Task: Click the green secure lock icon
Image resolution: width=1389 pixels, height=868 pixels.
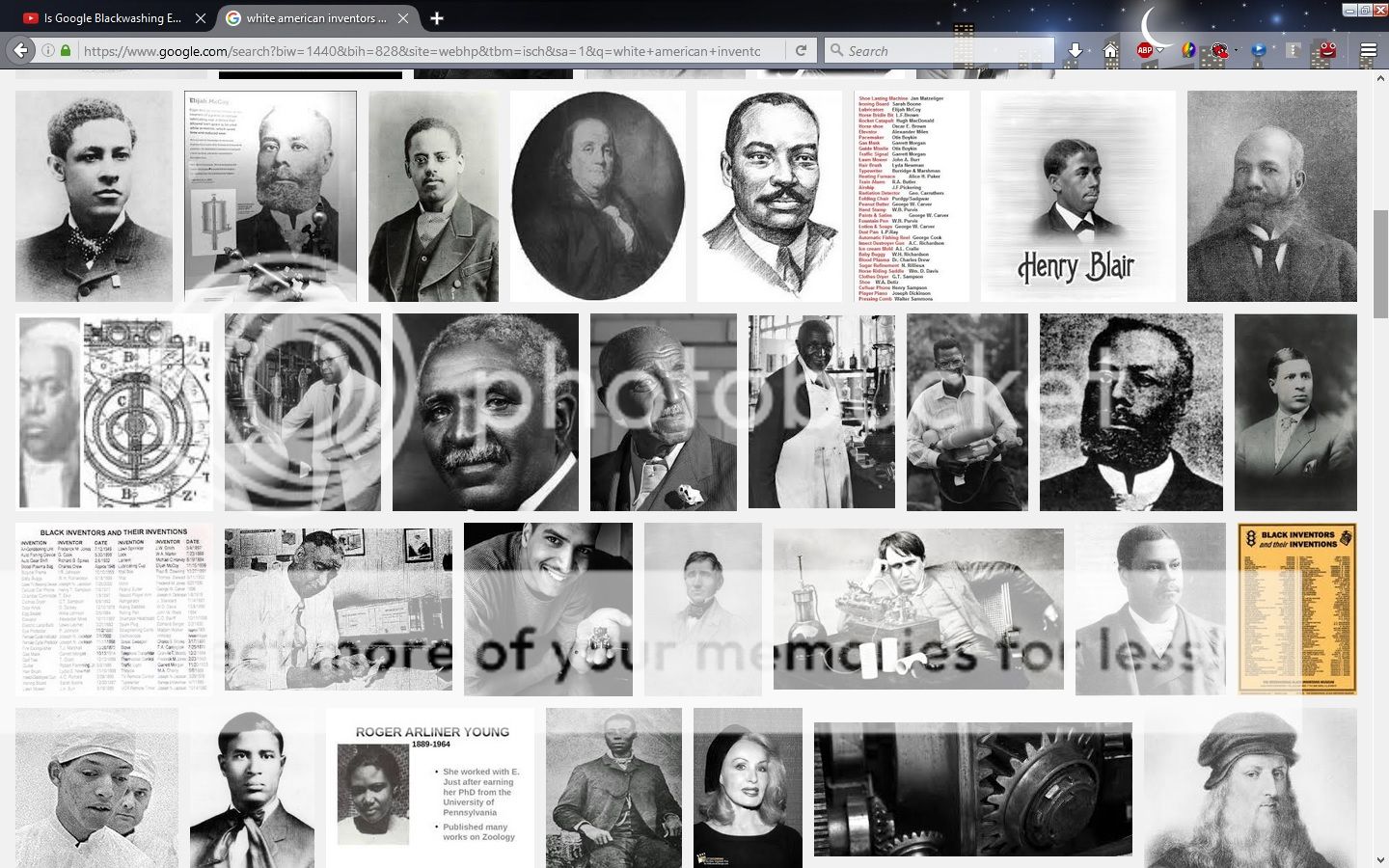Action: tap(66, 50)
